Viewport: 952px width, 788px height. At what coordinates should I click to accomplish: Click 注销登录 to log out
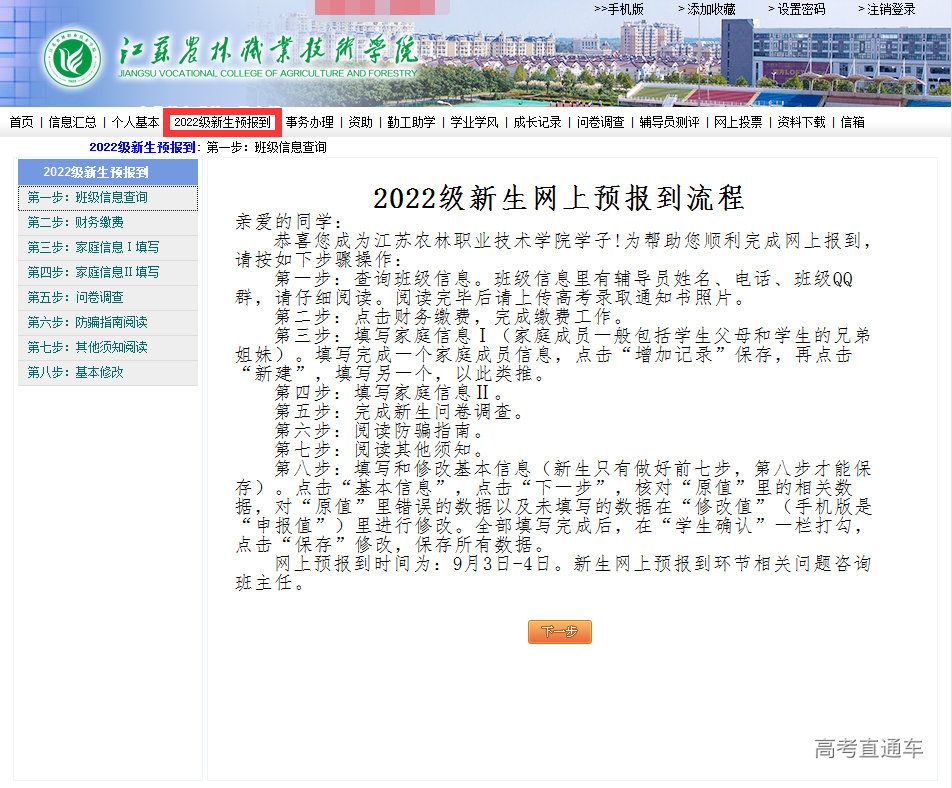889,9
